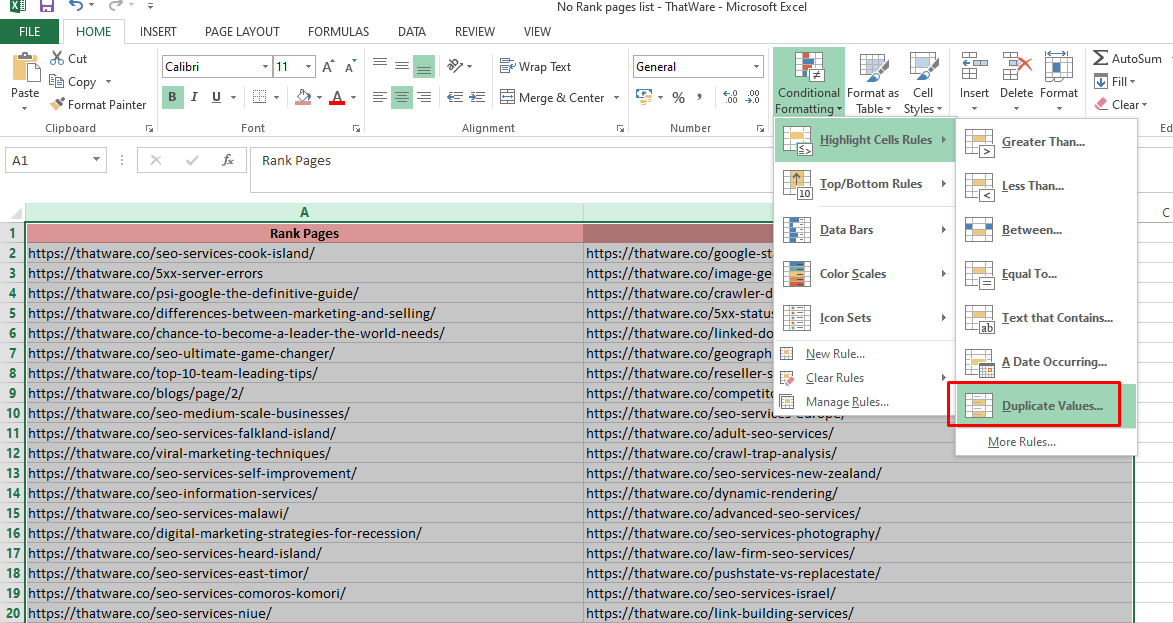Click Increase Indent icon
Screen dimensions: 1173x623
click(477, 97)
